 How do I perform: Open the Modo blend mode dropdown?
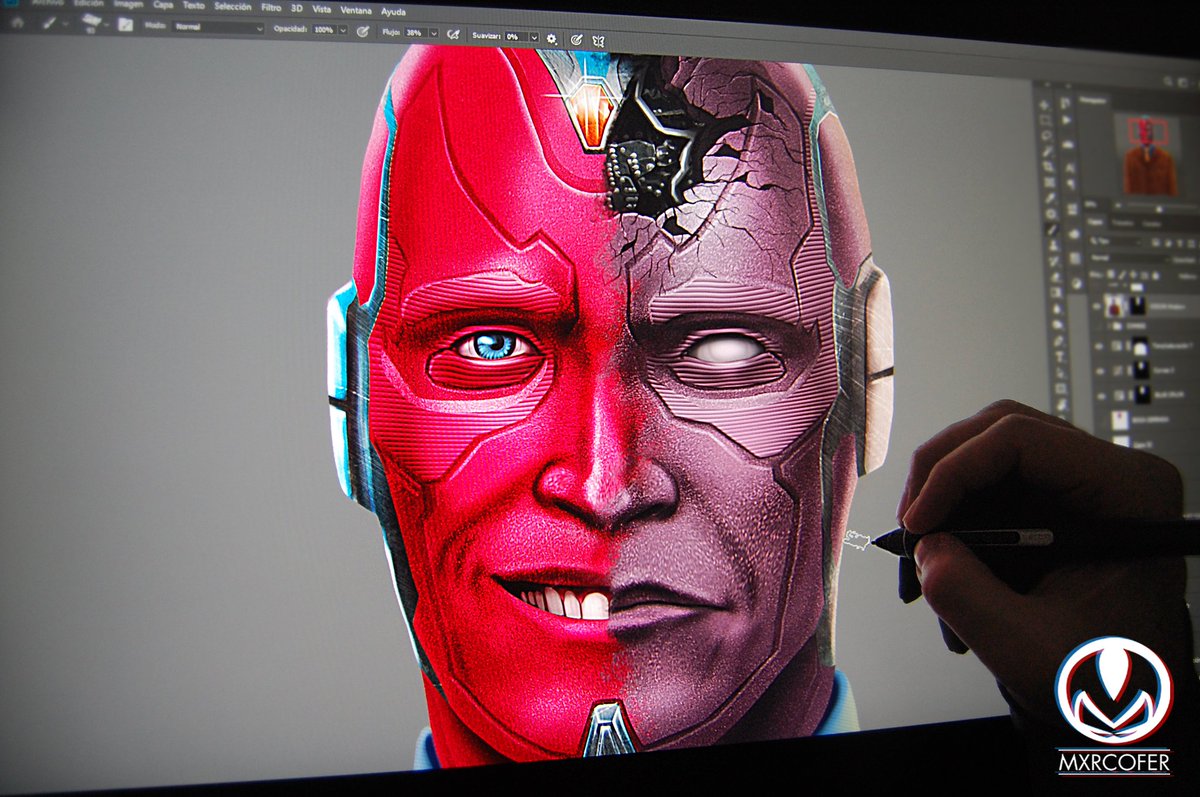218,27
